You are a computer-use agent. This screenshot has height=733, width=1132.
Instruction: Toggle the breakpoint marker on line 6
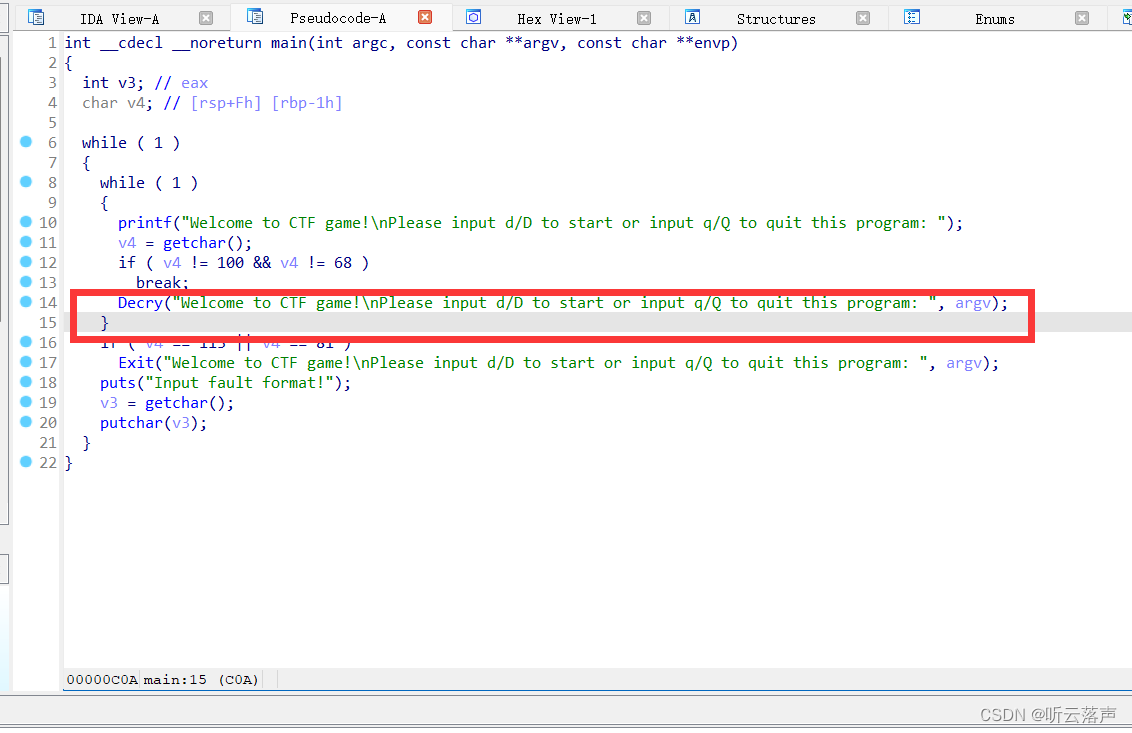coord(27,142)
